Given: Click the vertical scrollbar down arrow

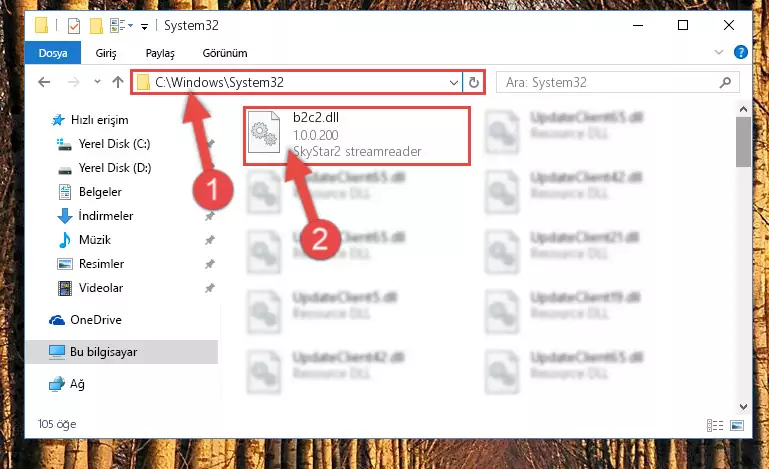Looking at the screenshot, I should (x=743, y=407).
